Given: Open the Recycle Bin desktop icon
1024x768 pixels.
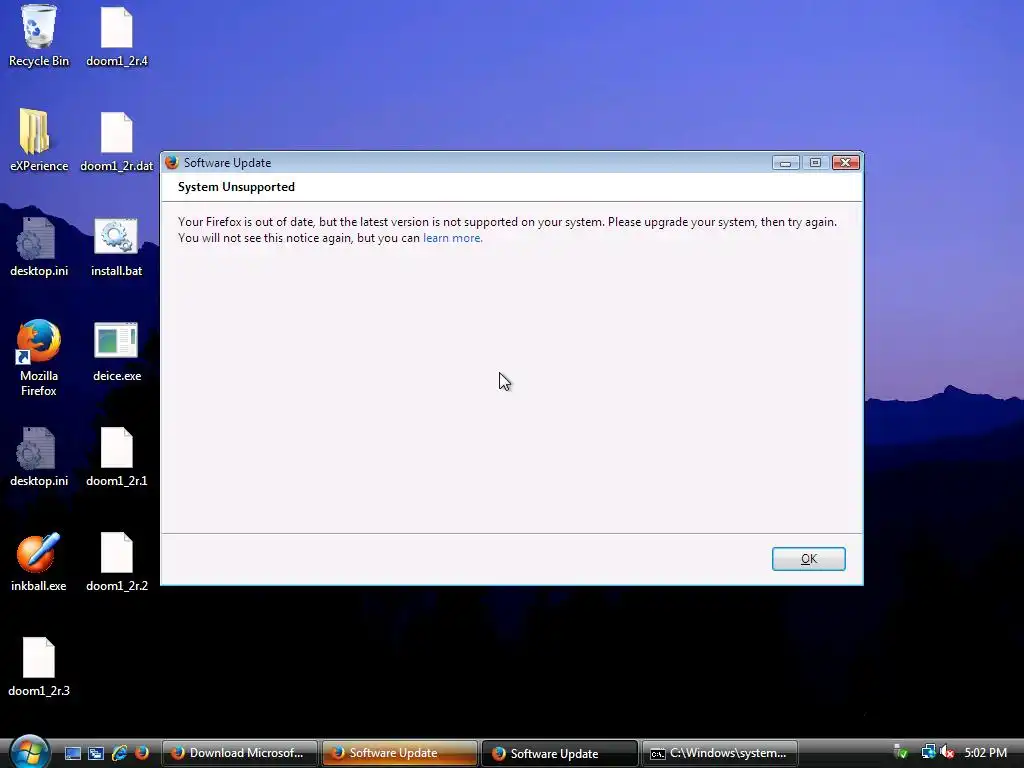Looking at the screenshot, I should (x=39, y=36).
